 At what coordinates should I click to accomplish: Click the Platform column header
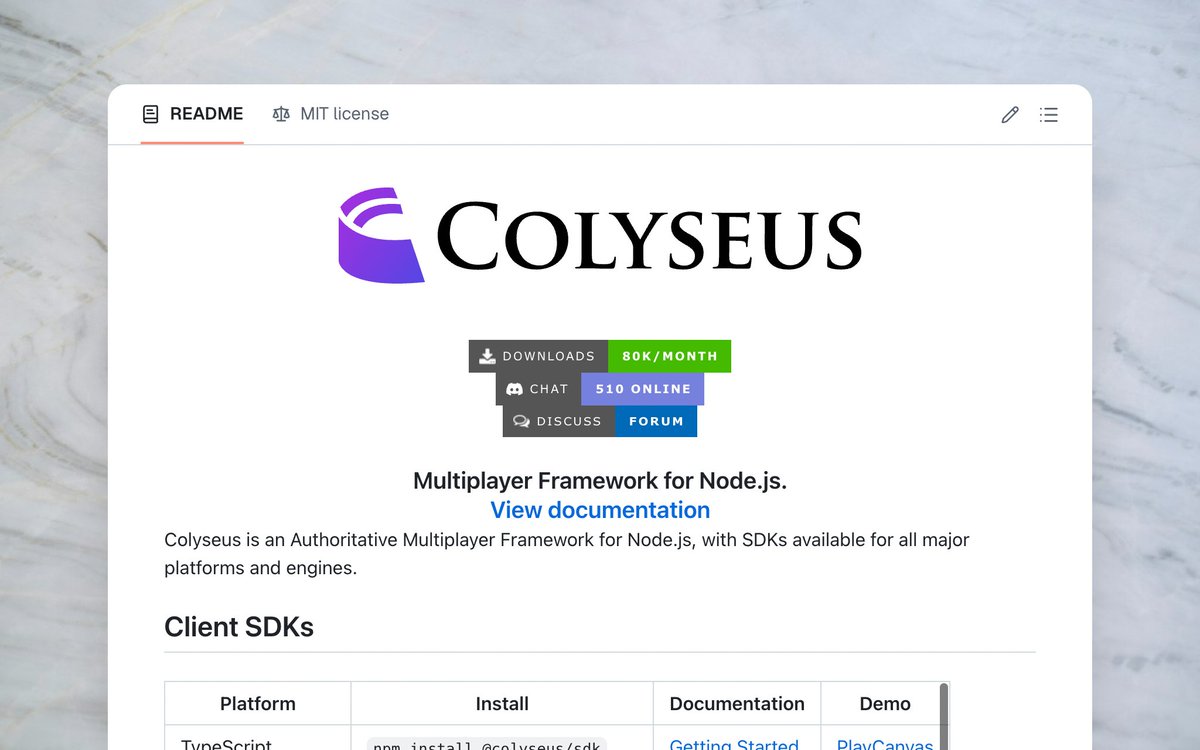coord(258,704)
